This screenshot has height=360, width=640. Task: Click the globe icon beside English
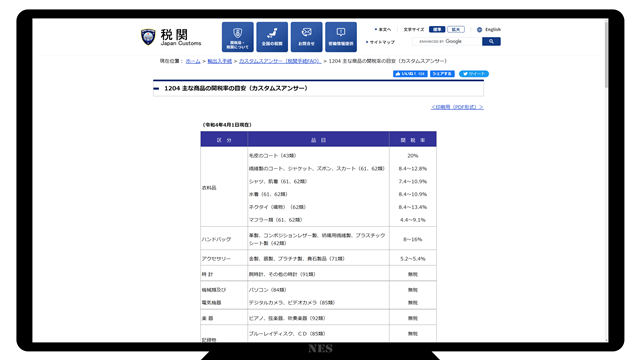pos(479,29)
